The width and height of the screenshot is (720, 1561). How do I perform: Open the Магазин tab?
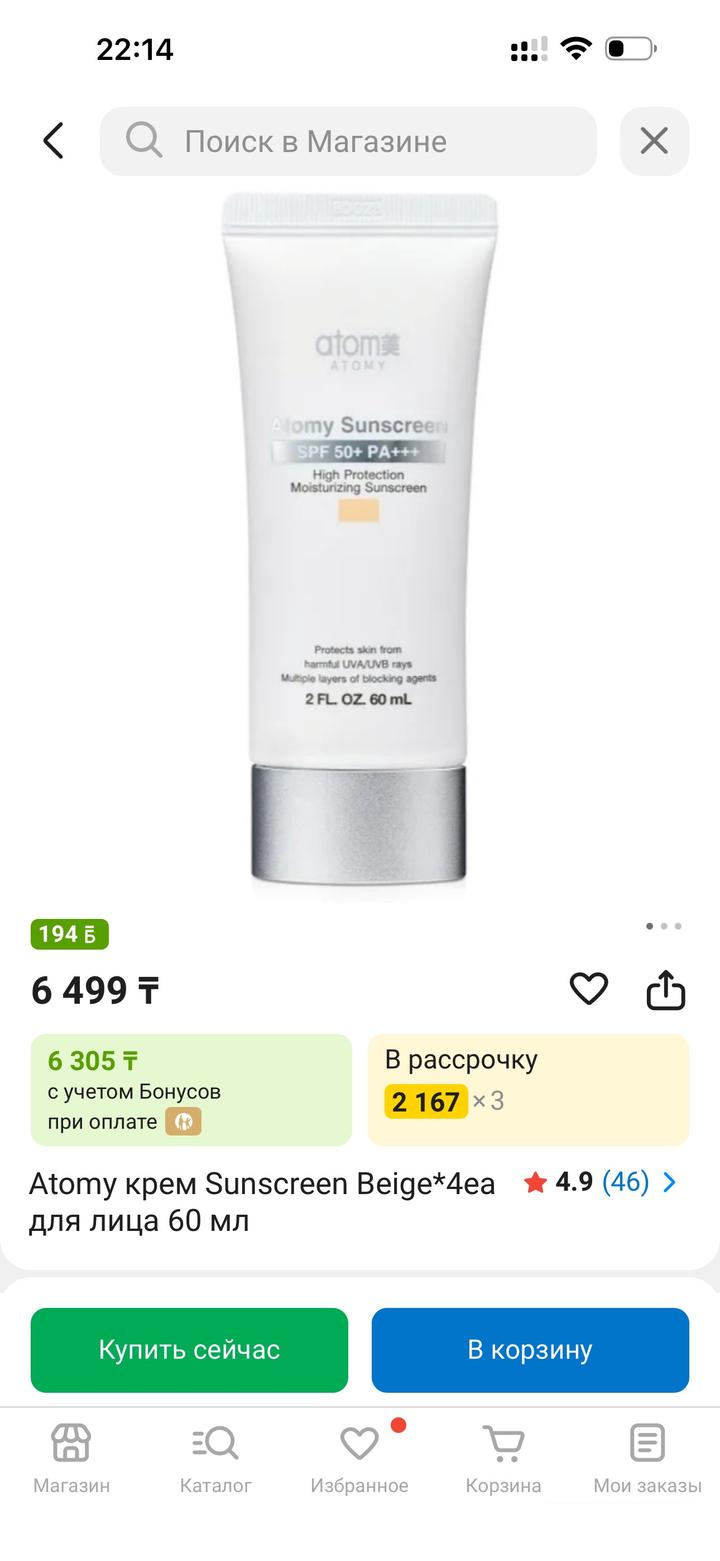(71, 1458)
